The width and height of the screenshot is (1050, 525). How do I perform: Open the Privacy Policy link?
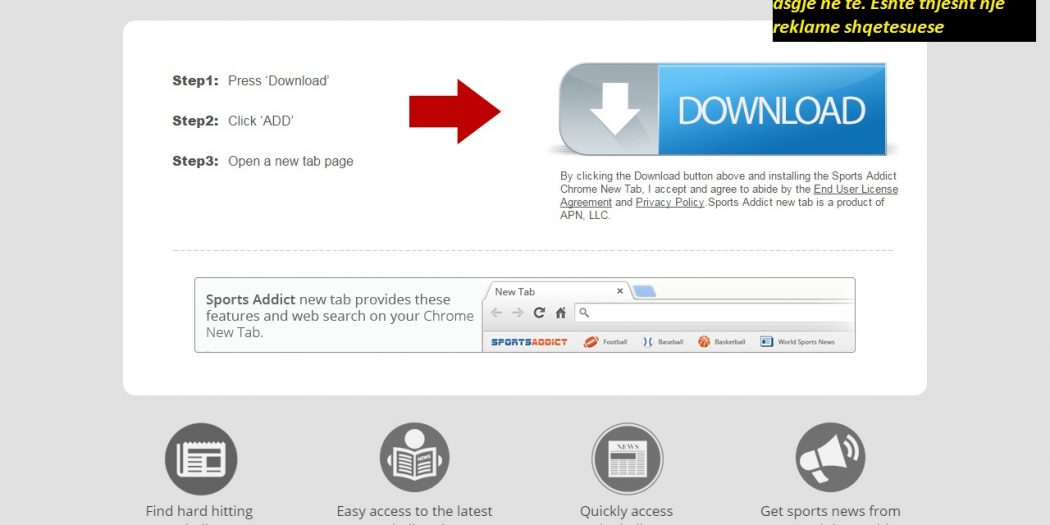[670, 202]
